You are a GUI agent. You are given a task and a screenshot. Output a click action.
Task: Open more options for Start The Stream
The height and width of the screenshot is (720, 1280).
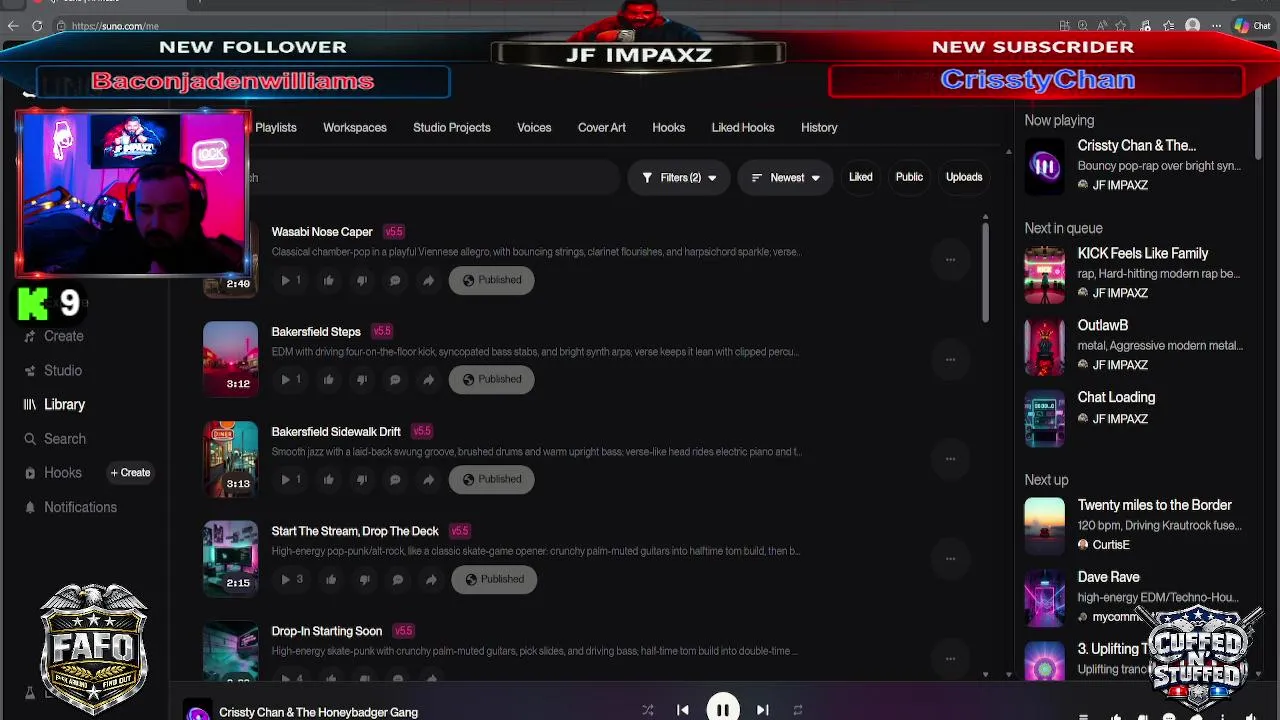(950, 559)
